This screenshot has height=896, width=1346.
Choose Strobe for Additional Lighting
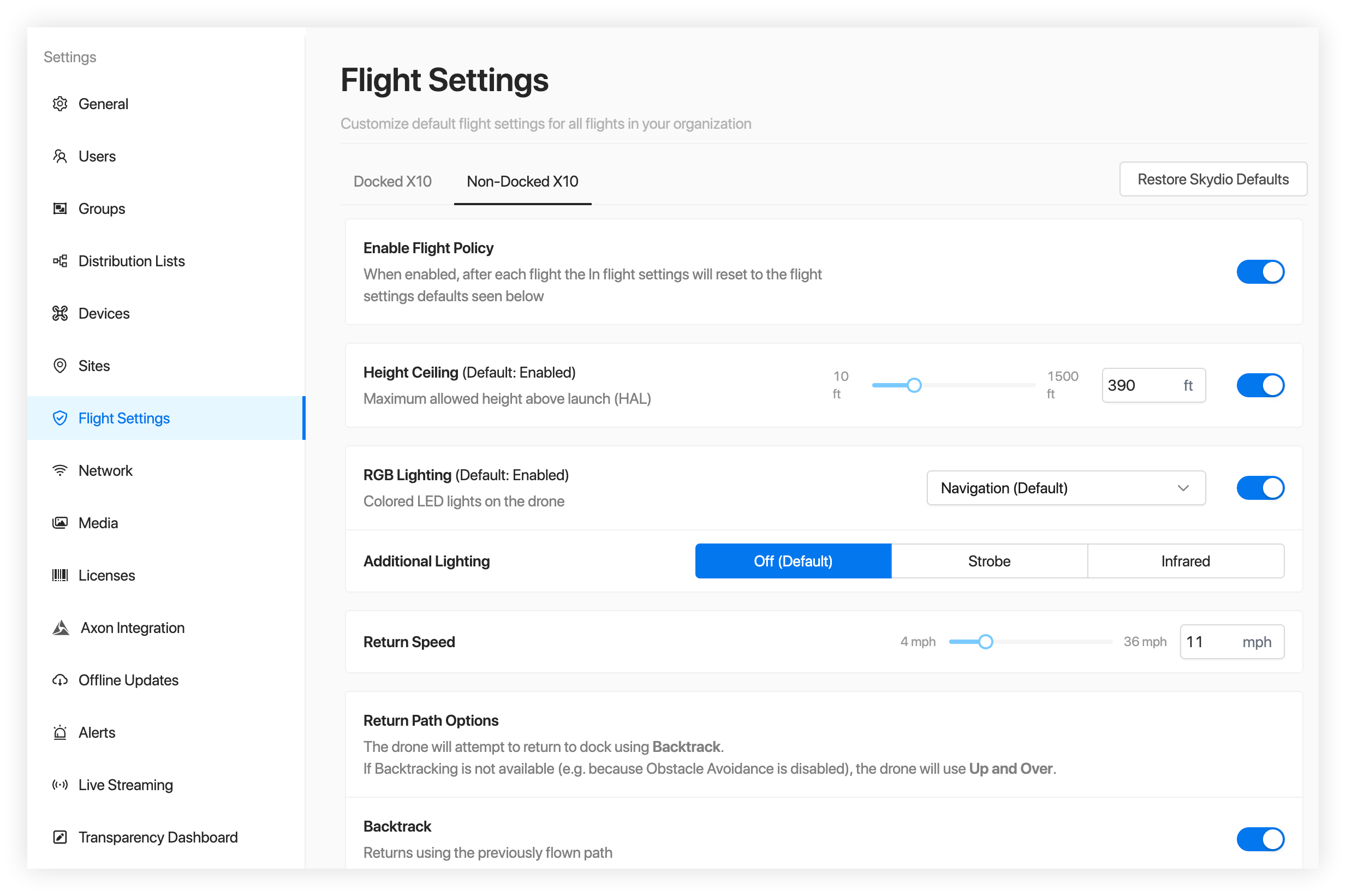point(989,561)
